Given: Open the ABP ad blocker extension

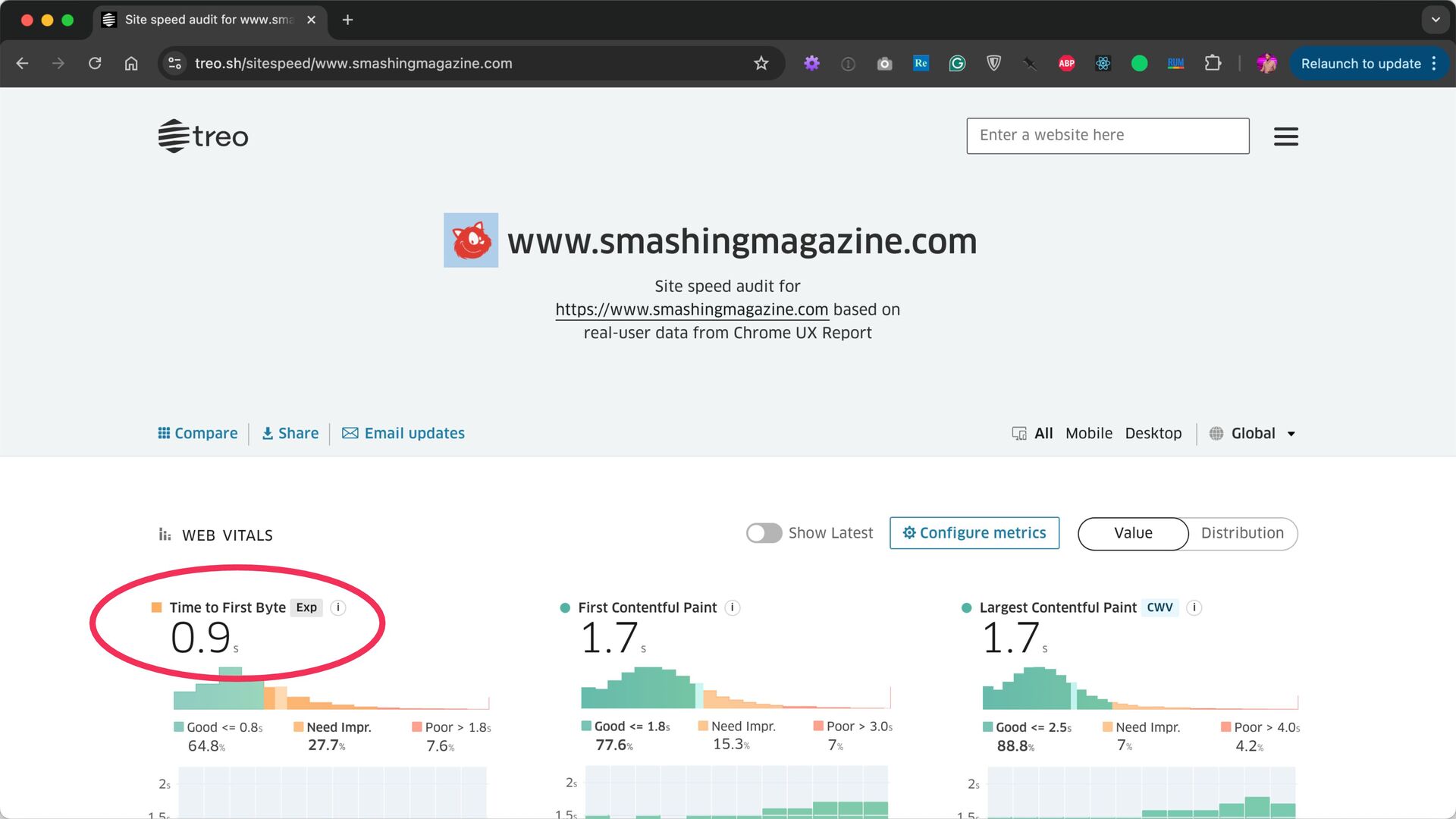Looking at the screenshot, I should tap(1066, 64).
